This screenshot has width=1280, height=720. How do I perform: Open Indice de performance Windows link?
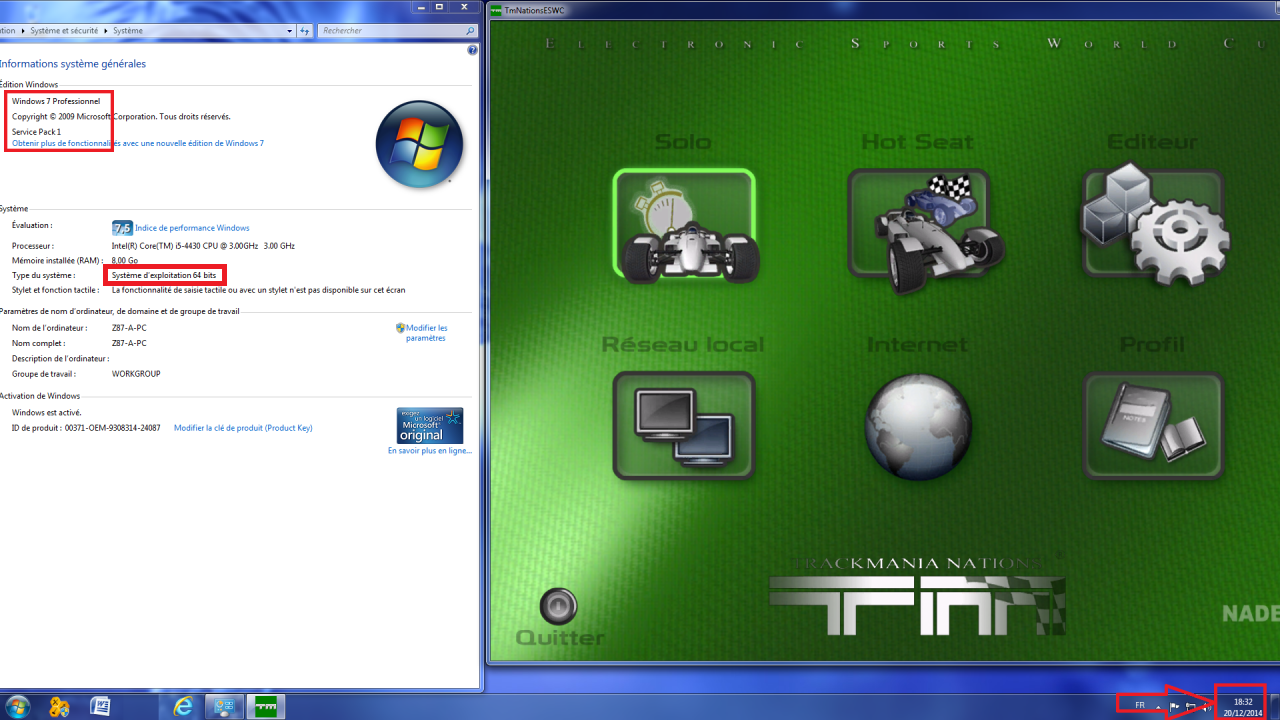click(x=192, y=228)
